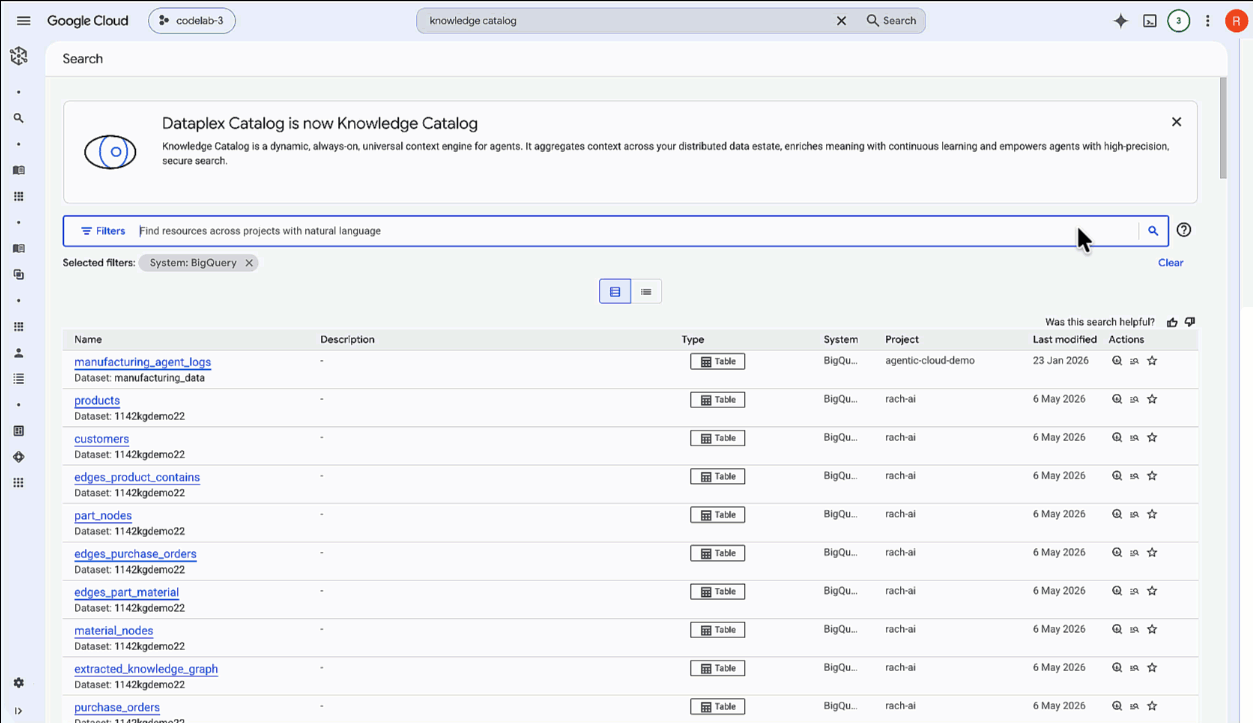Open the customers table link
Viewport: 1253px width, 723px height.
tap(101, 438)
